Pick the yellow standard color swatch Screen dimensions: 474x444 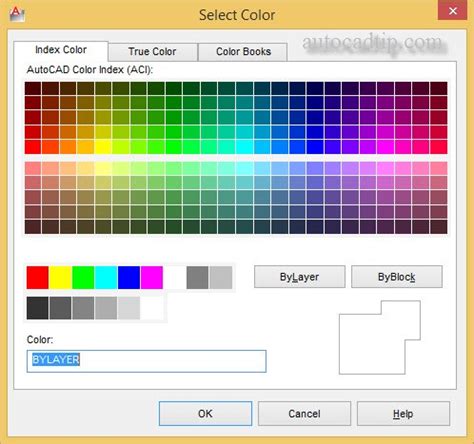pos(60,277)
